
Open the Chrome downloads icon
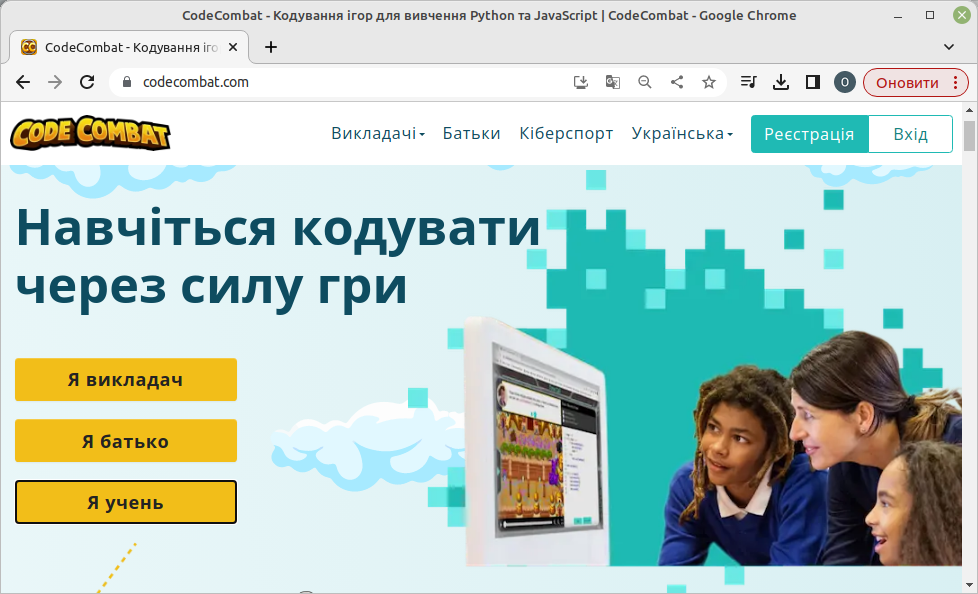pyautogui.click(x=781, y=82)
